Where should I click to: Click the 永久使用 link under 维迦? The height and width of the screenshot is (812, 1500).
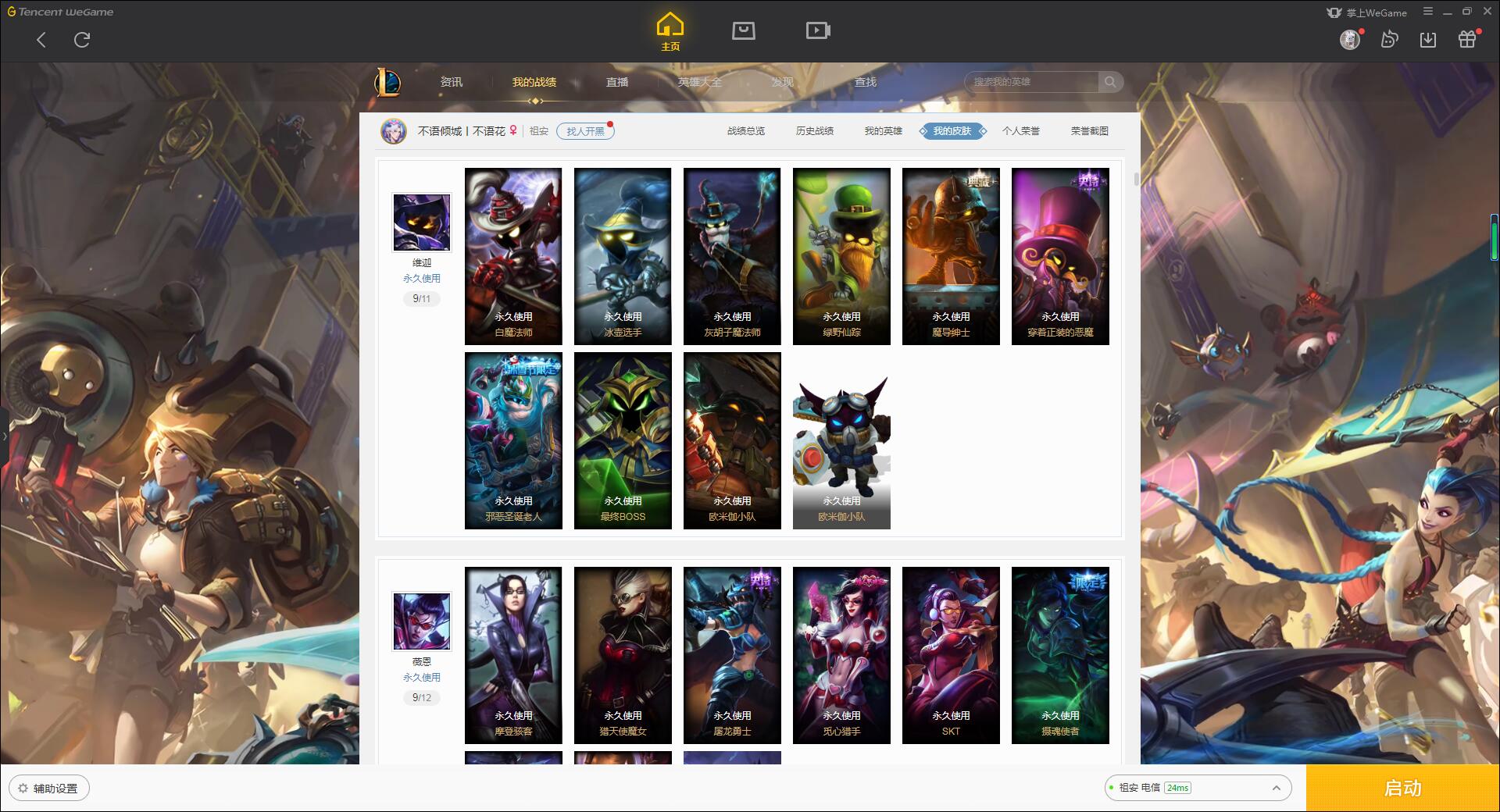422,279
